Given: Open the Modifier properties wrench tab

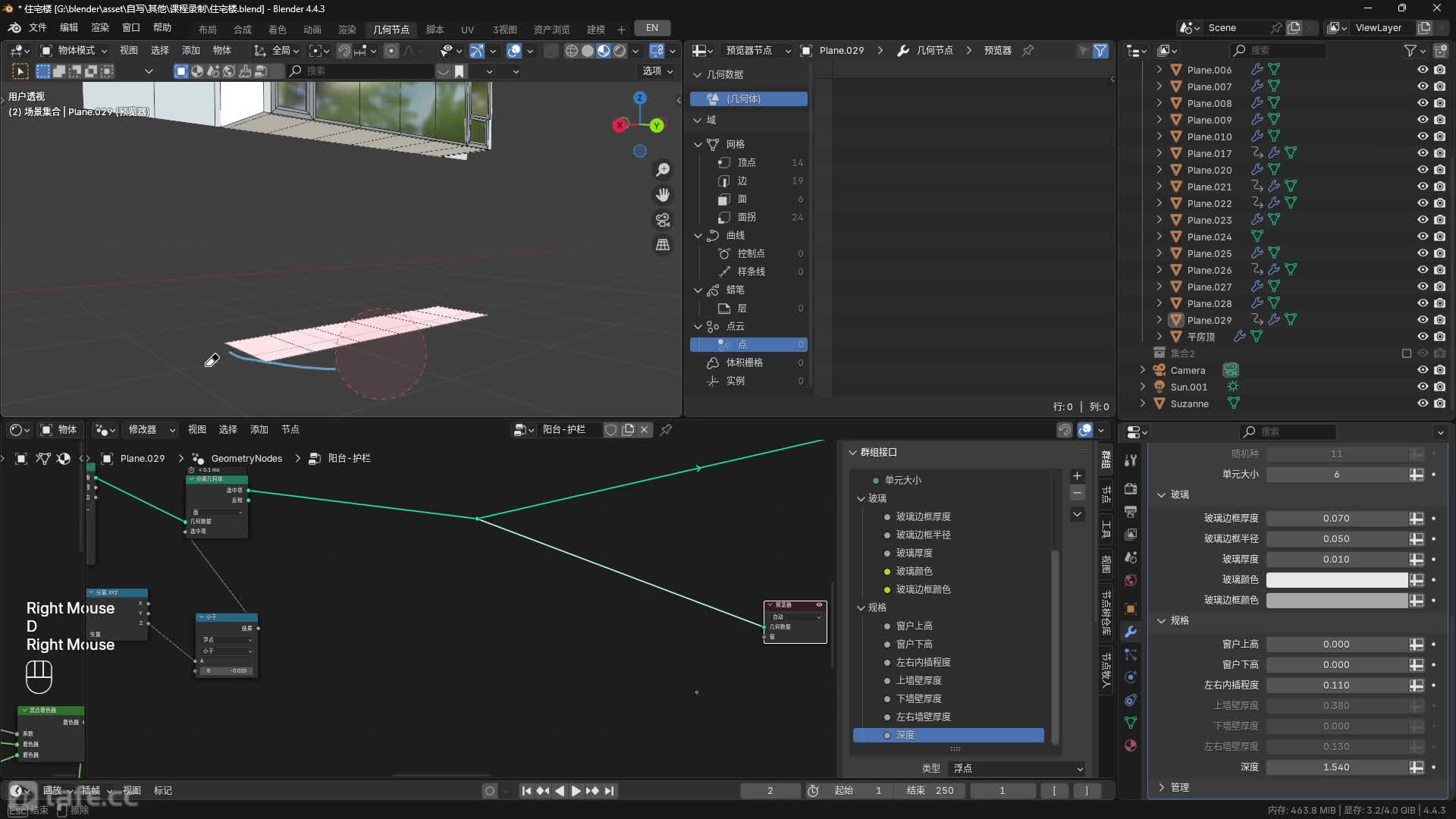Looking at the screenshot, I should tap(1131, 632).
